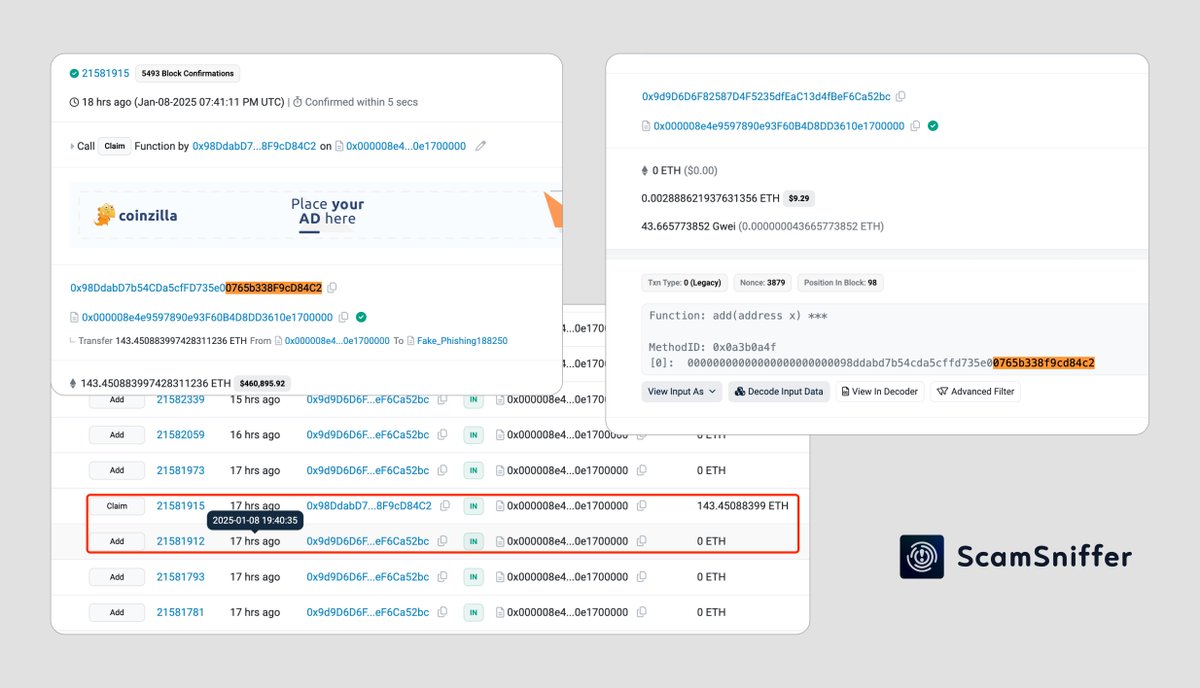Screen dimensions: 1200x688
Task: Click the Nonce: 3879 badge
Action: tap(763, 283)
